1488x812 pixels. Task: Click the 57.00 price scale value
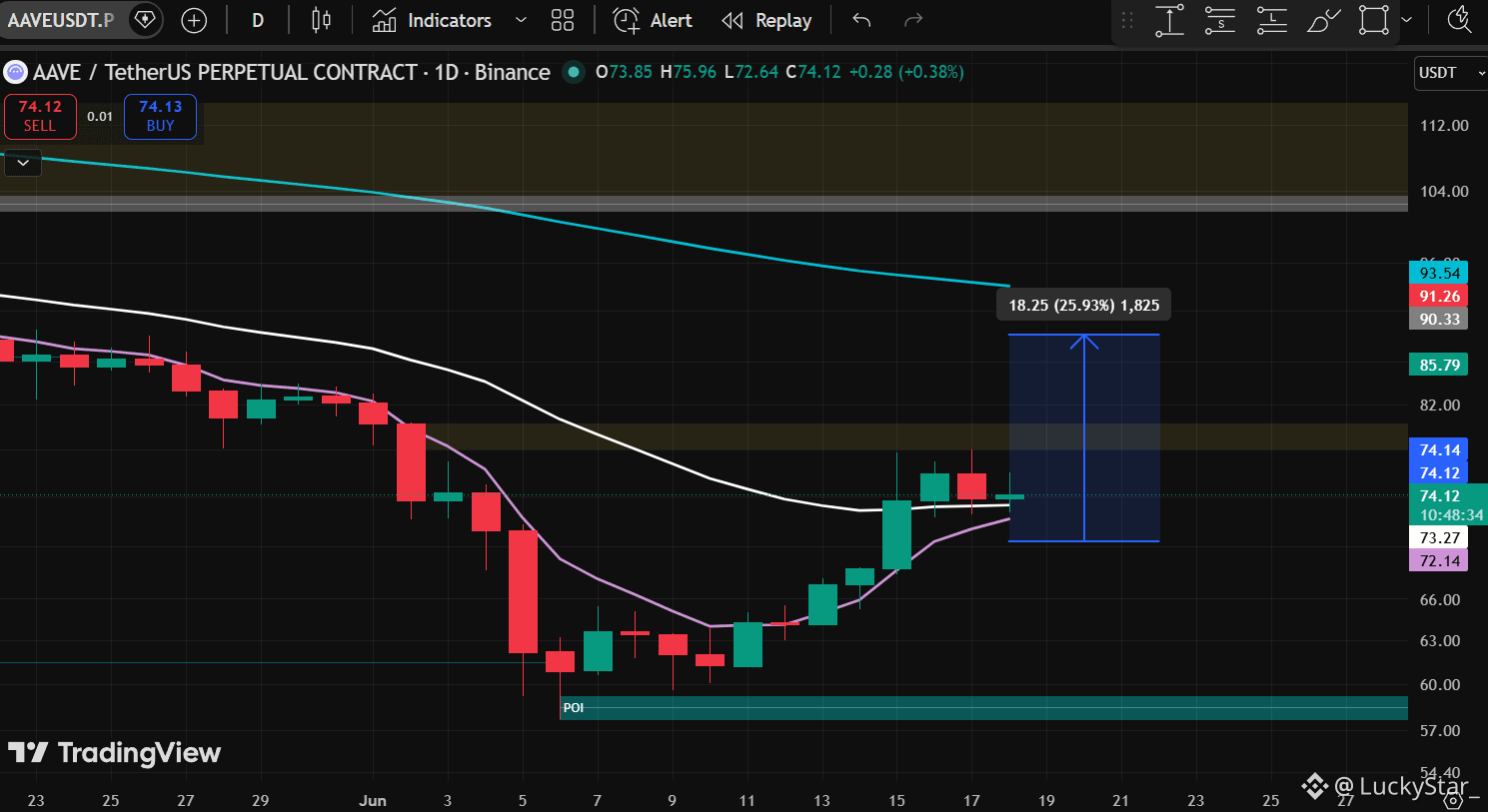coord(1440,731)
